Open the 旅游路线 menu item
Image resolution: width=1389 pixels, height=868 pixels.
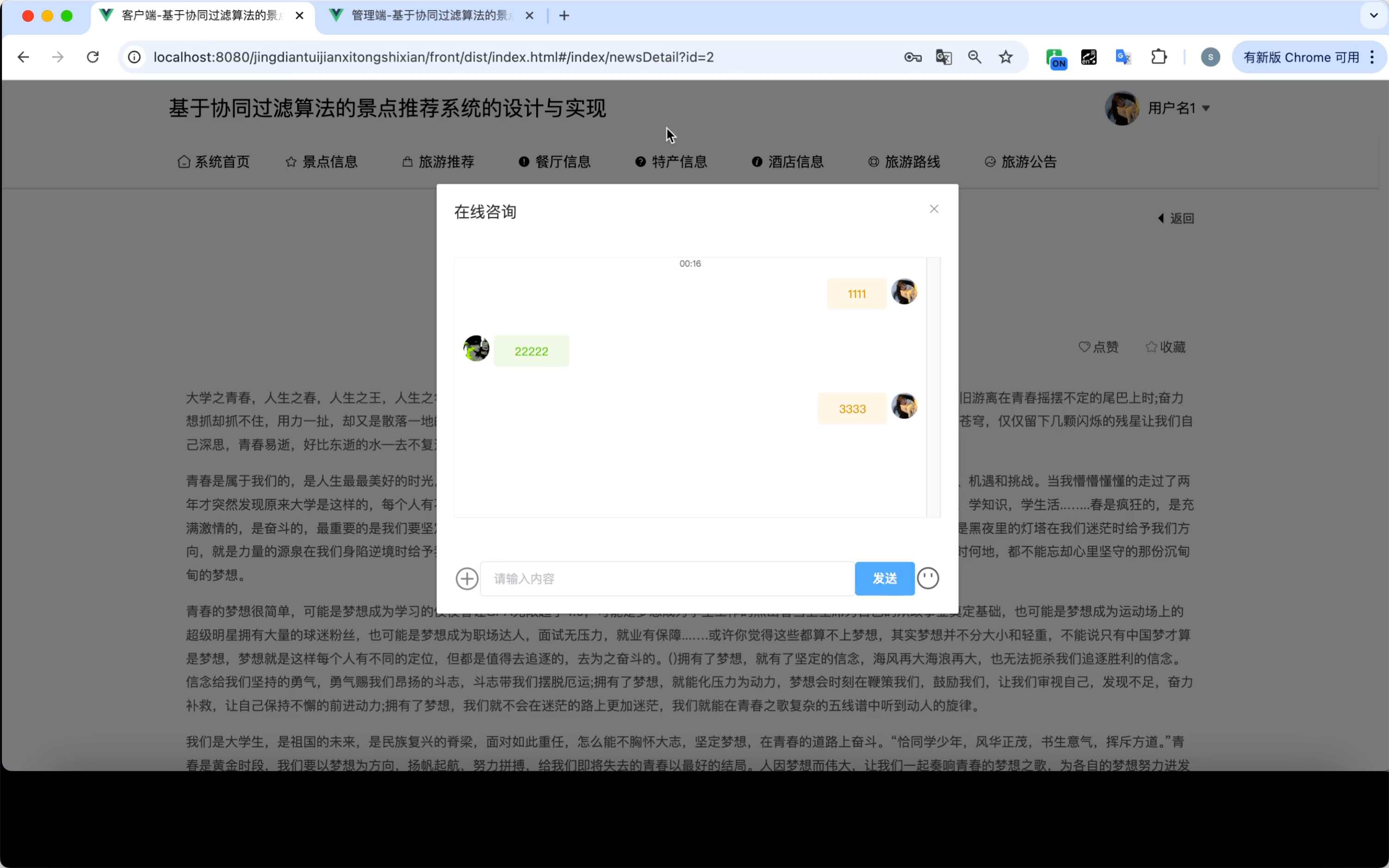(904, 162)
